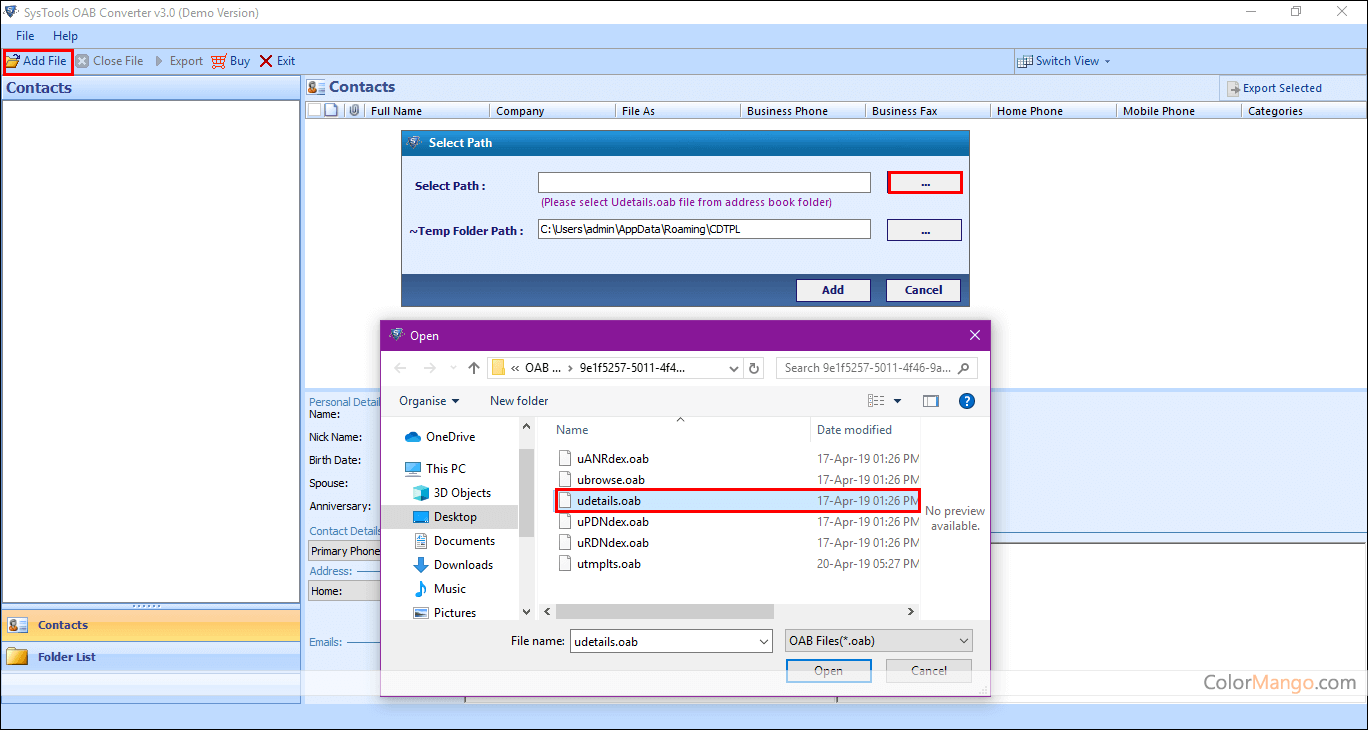
Task: Expand the Switch View dropdown
Action: [1107, 61]
